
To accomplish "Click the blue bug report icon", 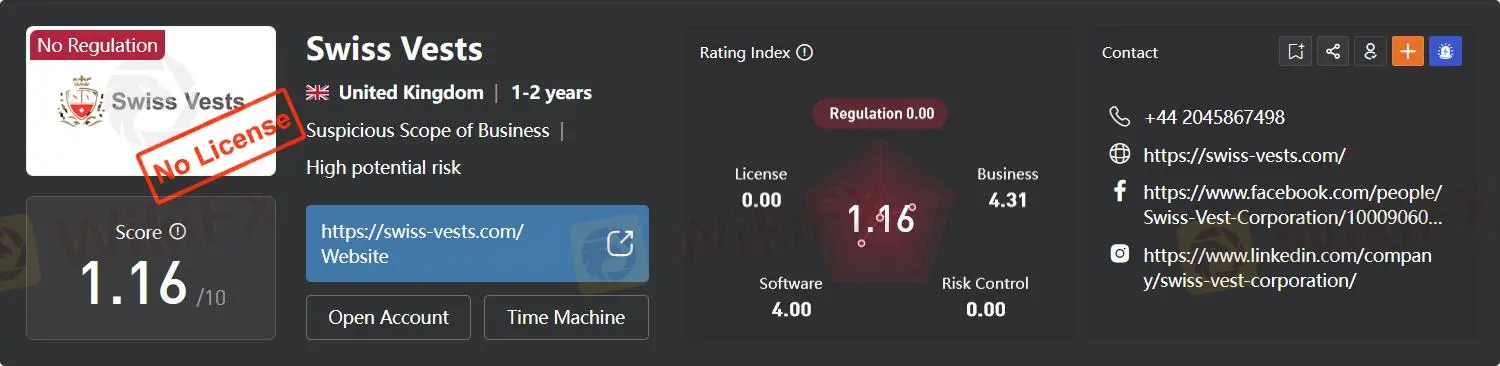I will (1445, 52).
